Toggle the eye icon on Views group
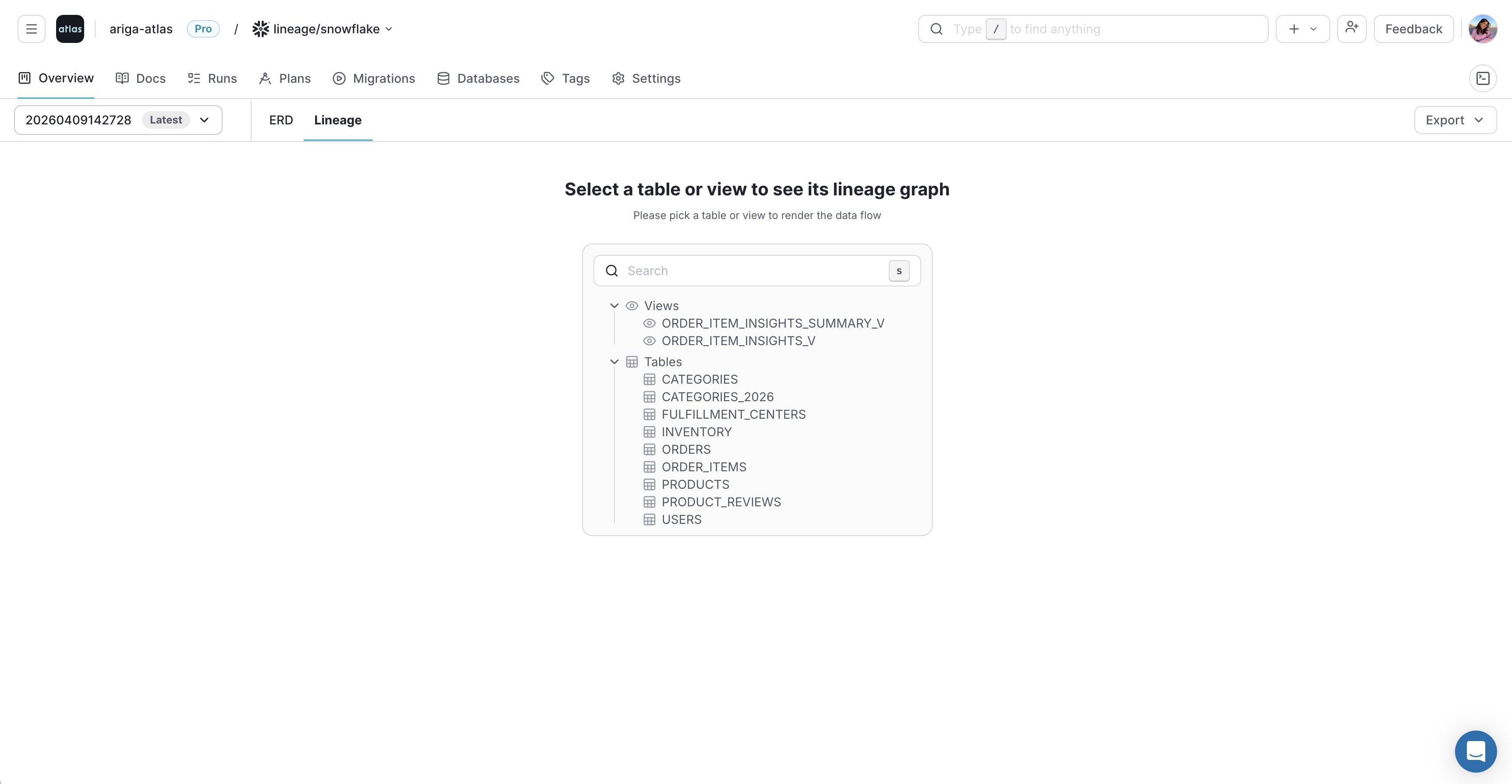Image resolution: width=1512 pixels, height=784 pixels. pos(632,306)
